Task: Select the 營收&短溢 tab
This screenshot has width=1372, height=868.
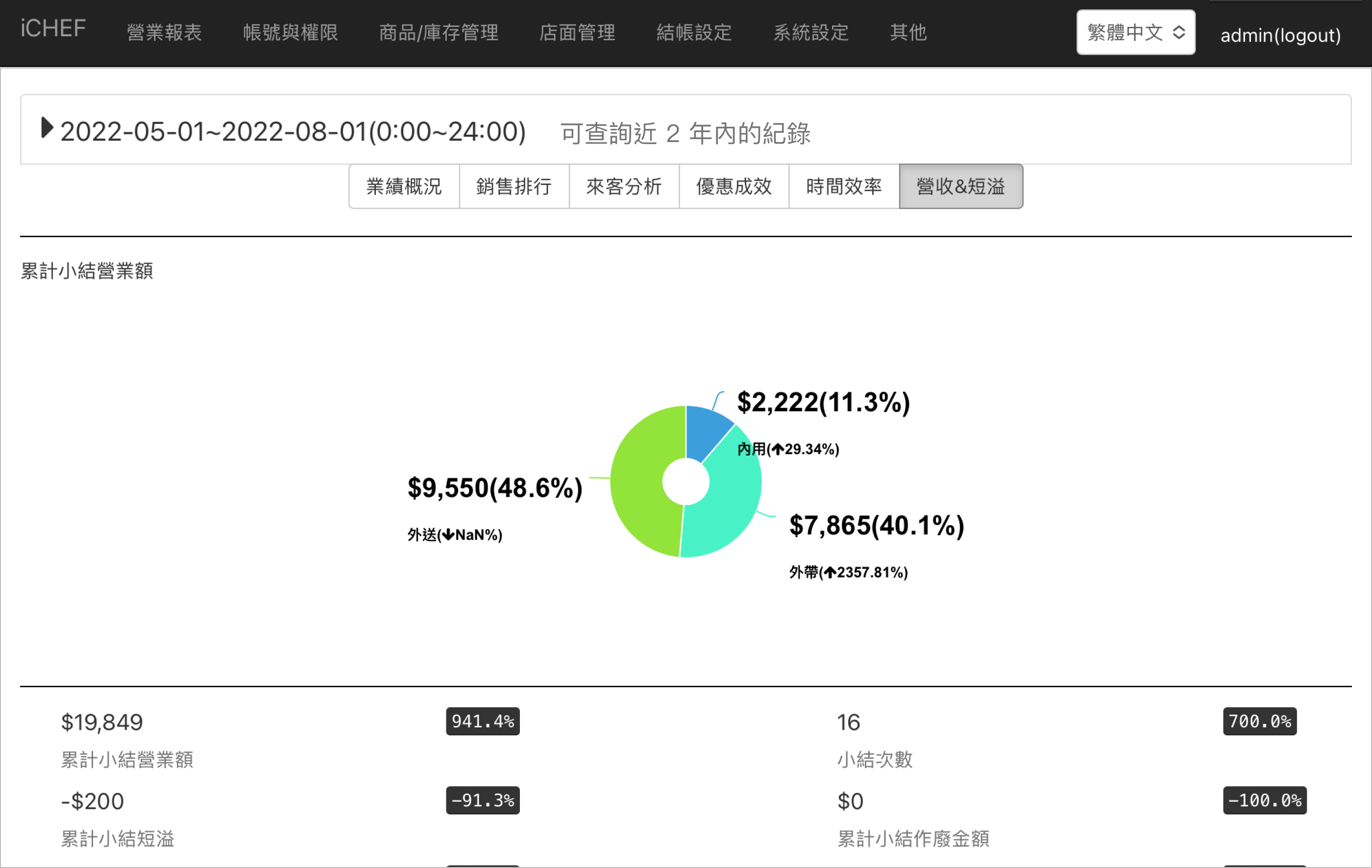Action: click(960, 186)
